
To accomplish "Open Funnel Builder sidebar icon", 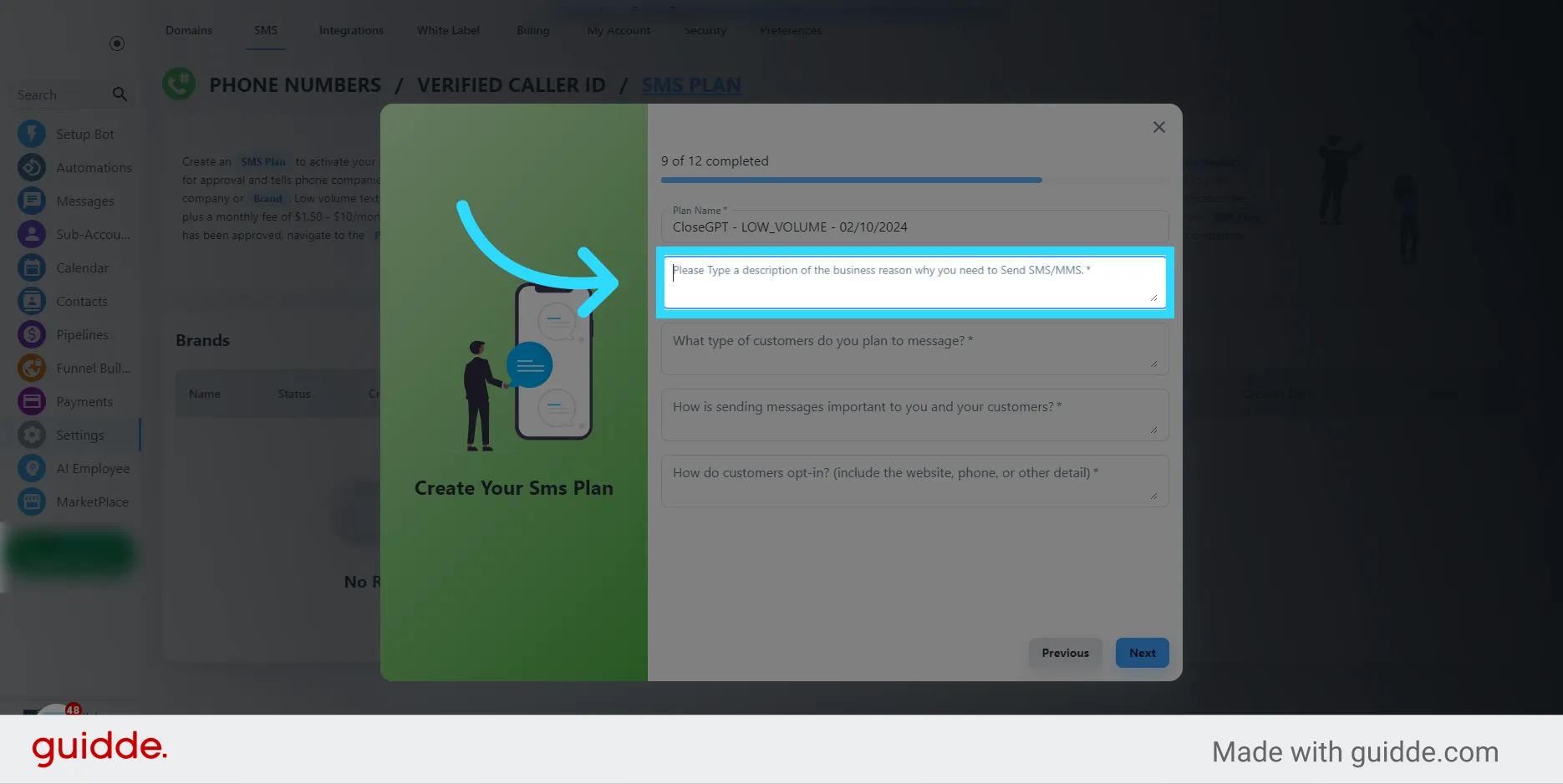I will point(32,368).
